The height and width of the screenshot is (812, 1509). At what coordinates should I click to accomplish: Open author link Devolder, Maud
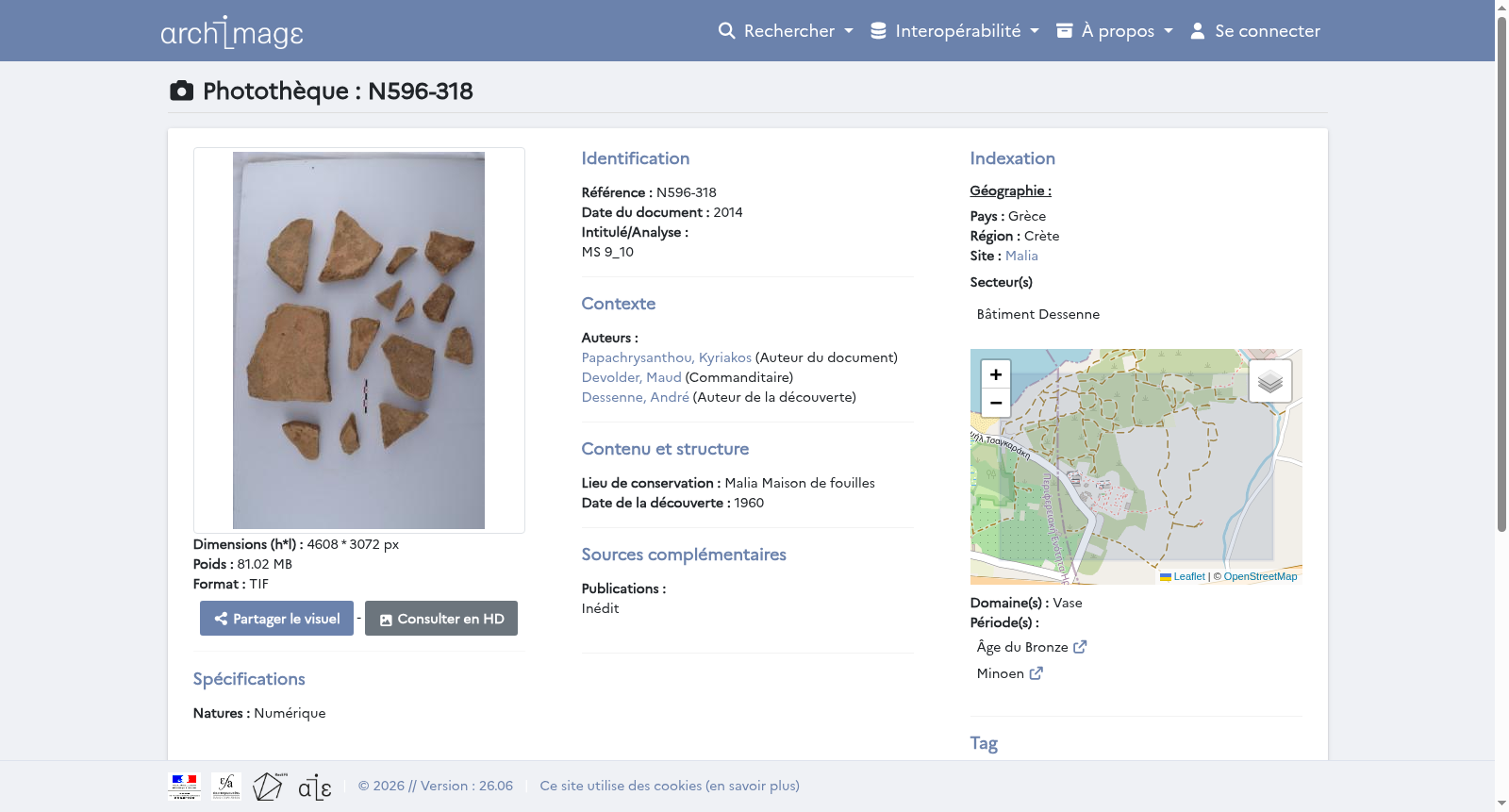(x=632, y=377)
